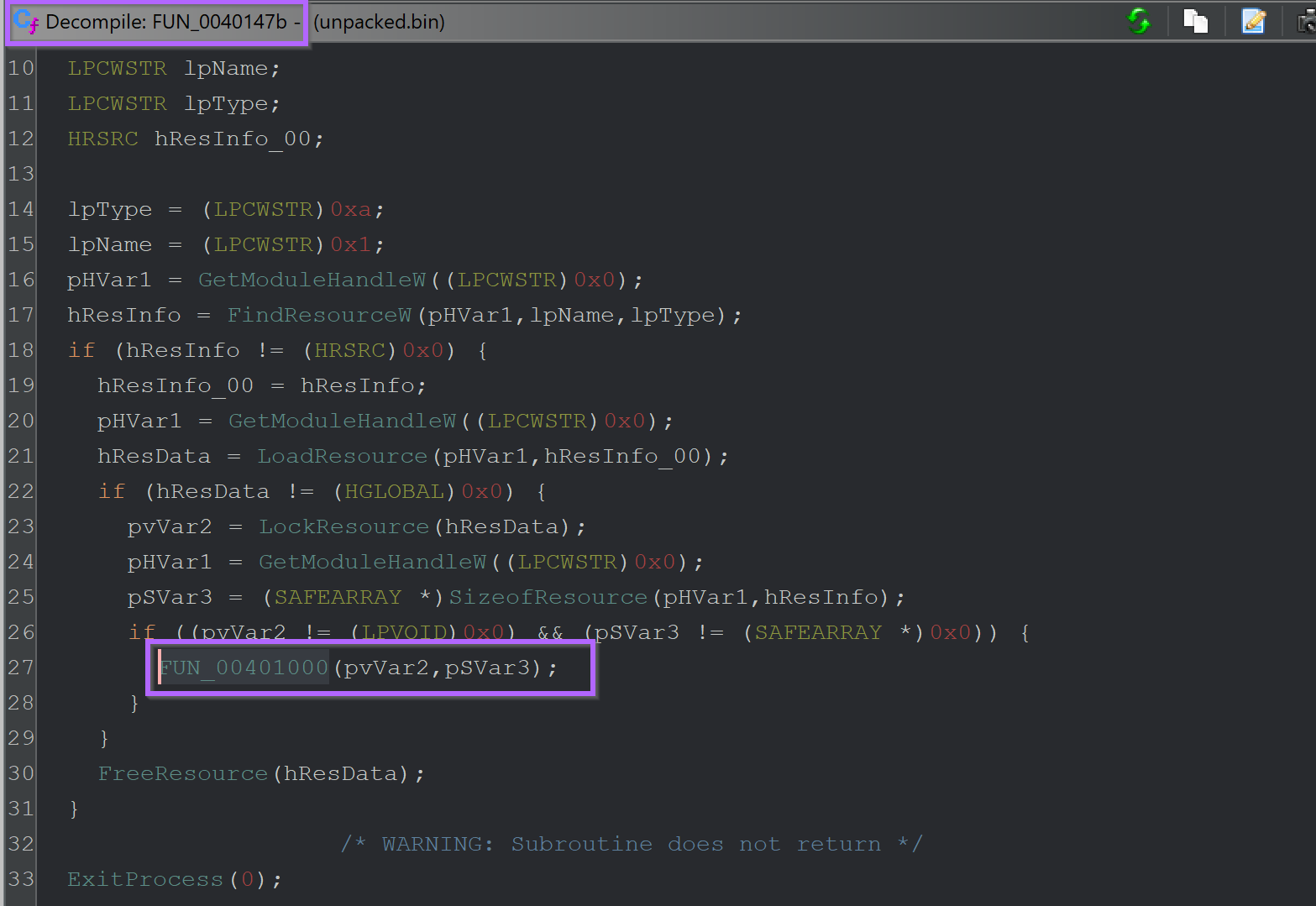Click hResInfo variable on line 17
Viewport: 1316px width, 906px height.
[x=124, y=315]
